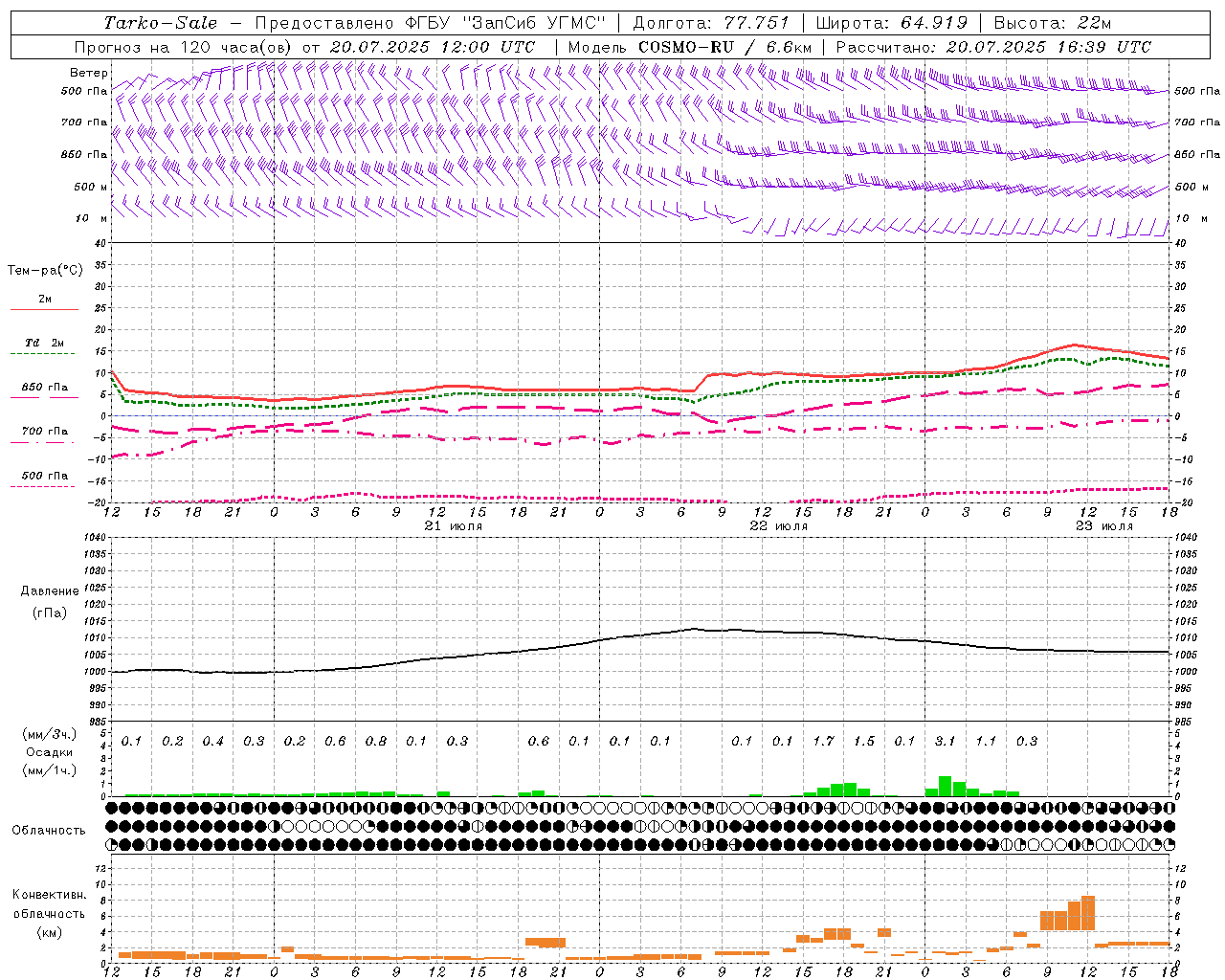
Task: Click the 2м temperature legend line sample
Action: pyautogui.click(x=44, y=310)
